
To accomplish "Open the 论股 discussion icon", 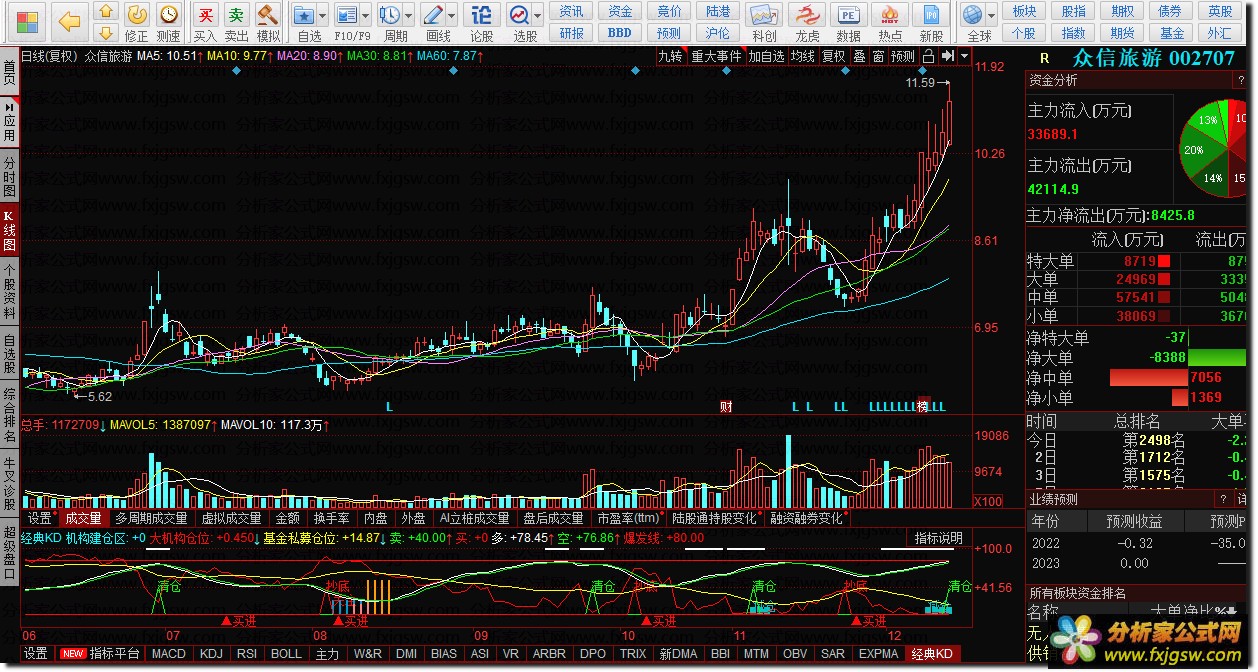I will point(482,21).
